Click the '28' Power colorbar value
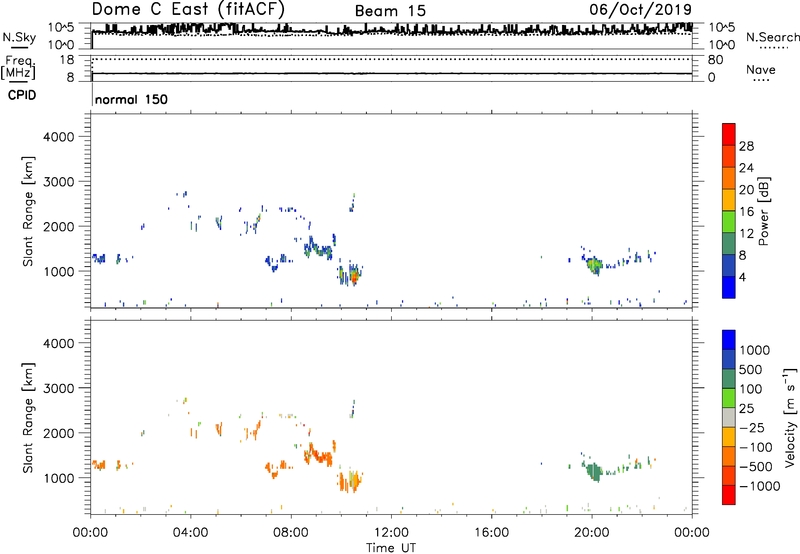The image size is (800, 554). (x=746, y=146)
